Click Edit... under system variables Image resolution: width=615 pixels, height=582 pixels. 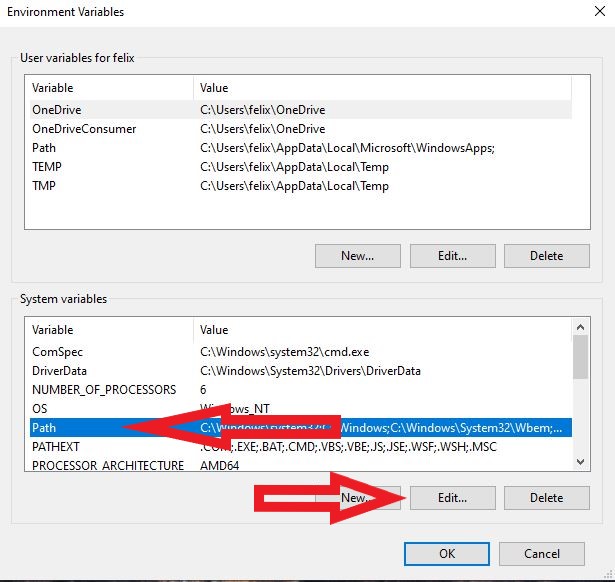coord(452,498)
